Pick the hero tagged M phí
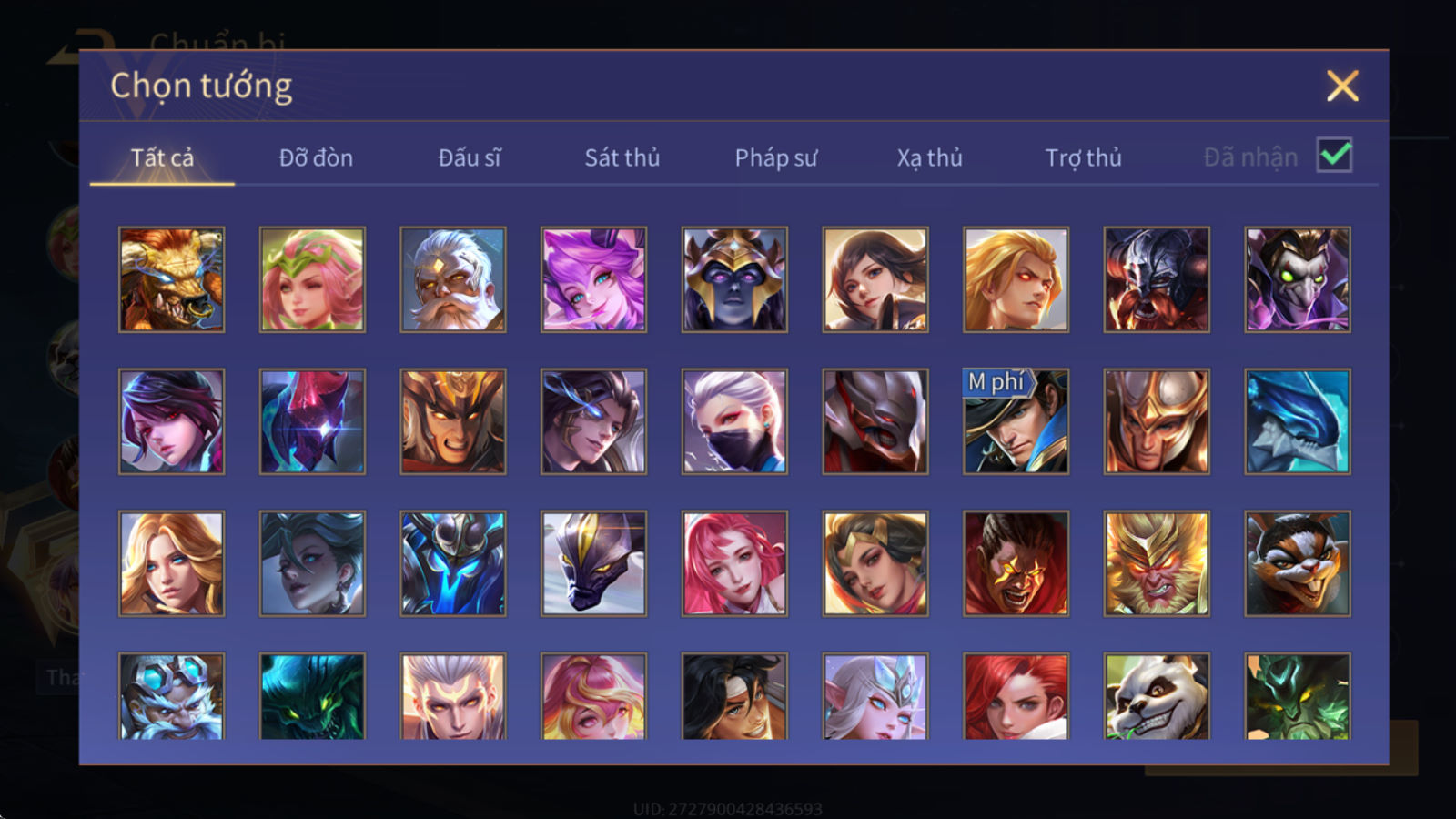Image resolution: width=1456 pixels, height=819 pixels. click(1016, 421)
